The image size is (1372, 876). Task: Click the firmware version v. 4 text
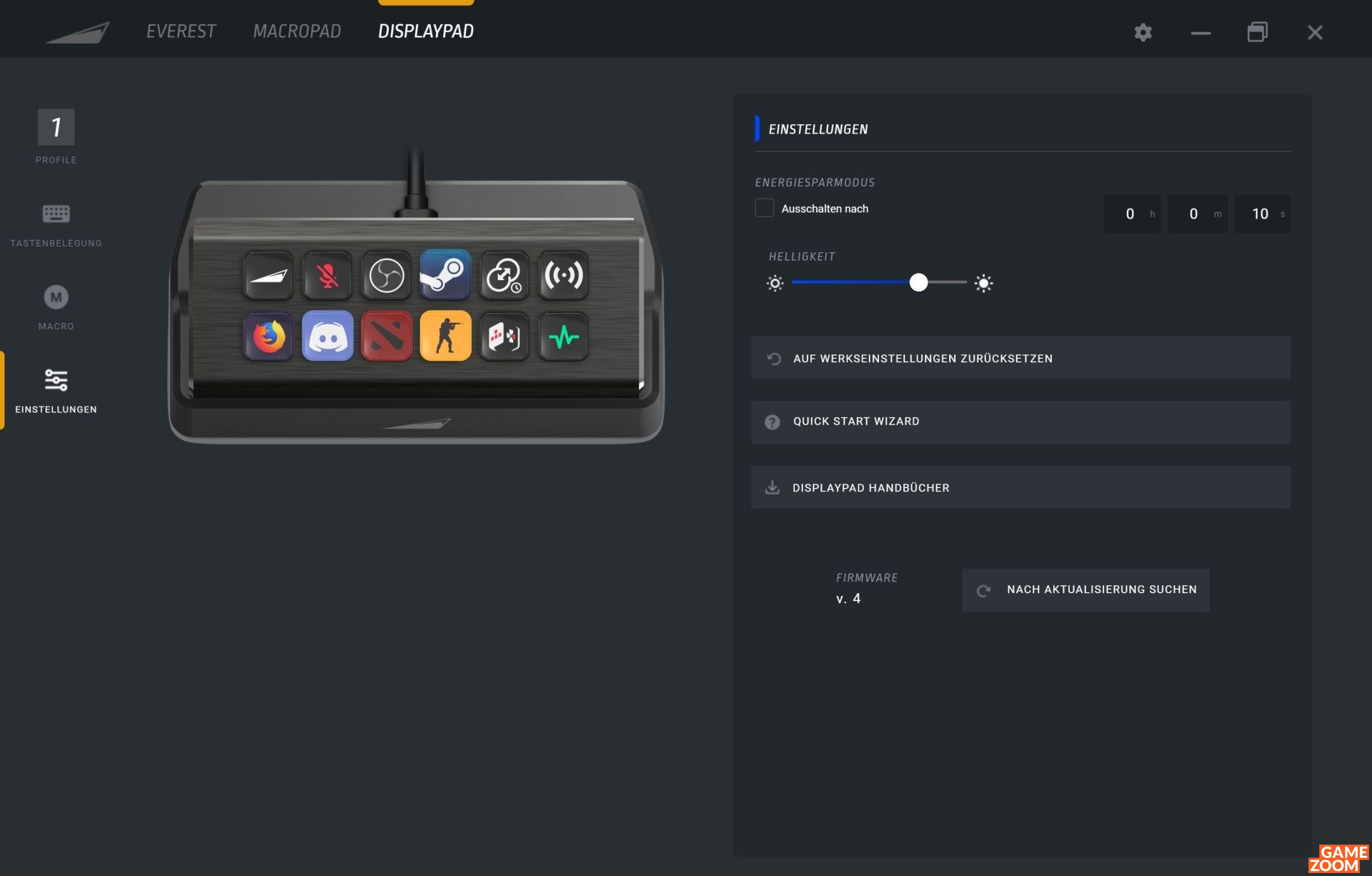[849, 599]
